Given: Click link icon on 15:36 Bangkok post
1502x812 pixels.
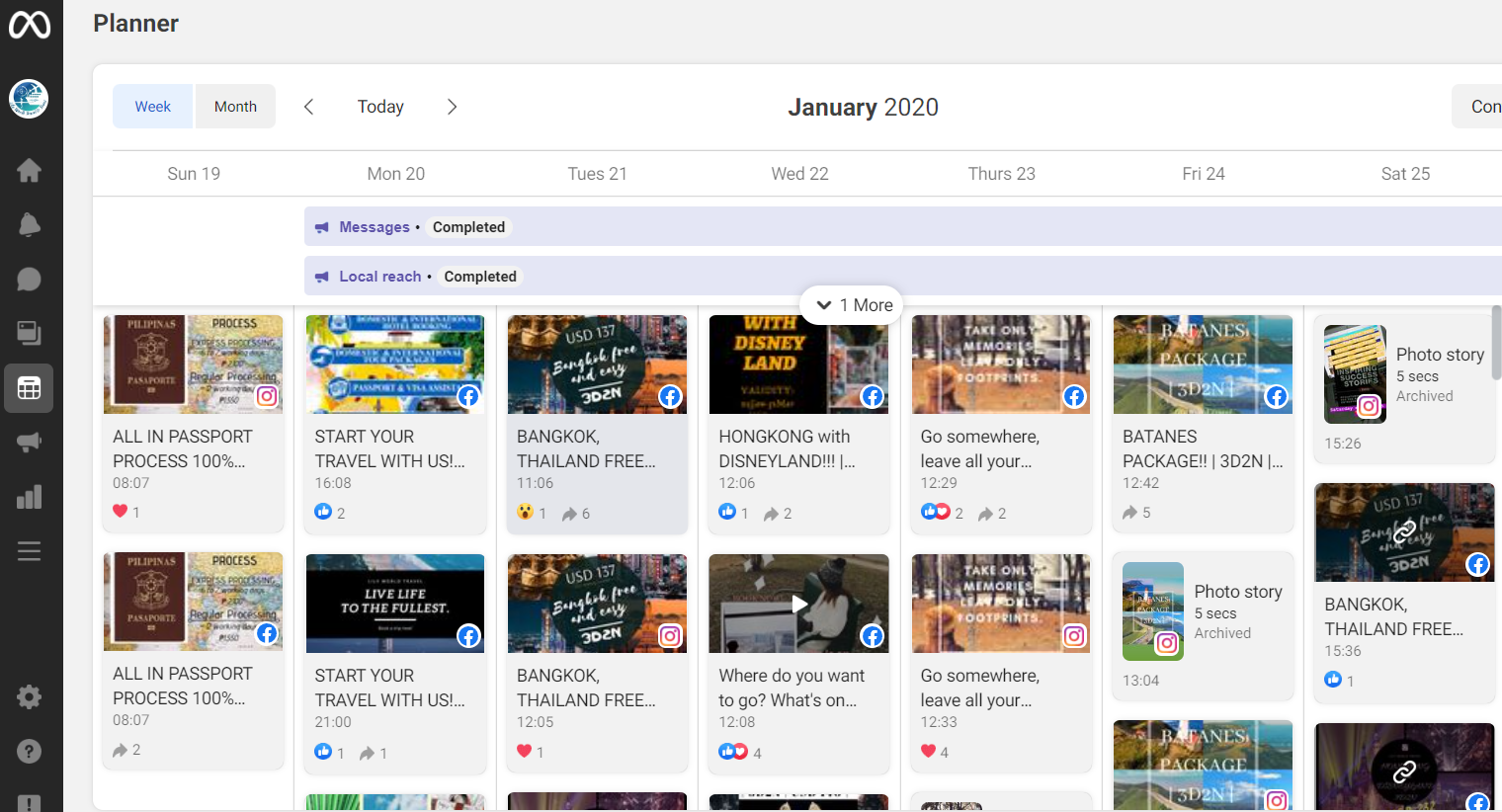Looking at the screenshot, I should [x=1404, y=531].
